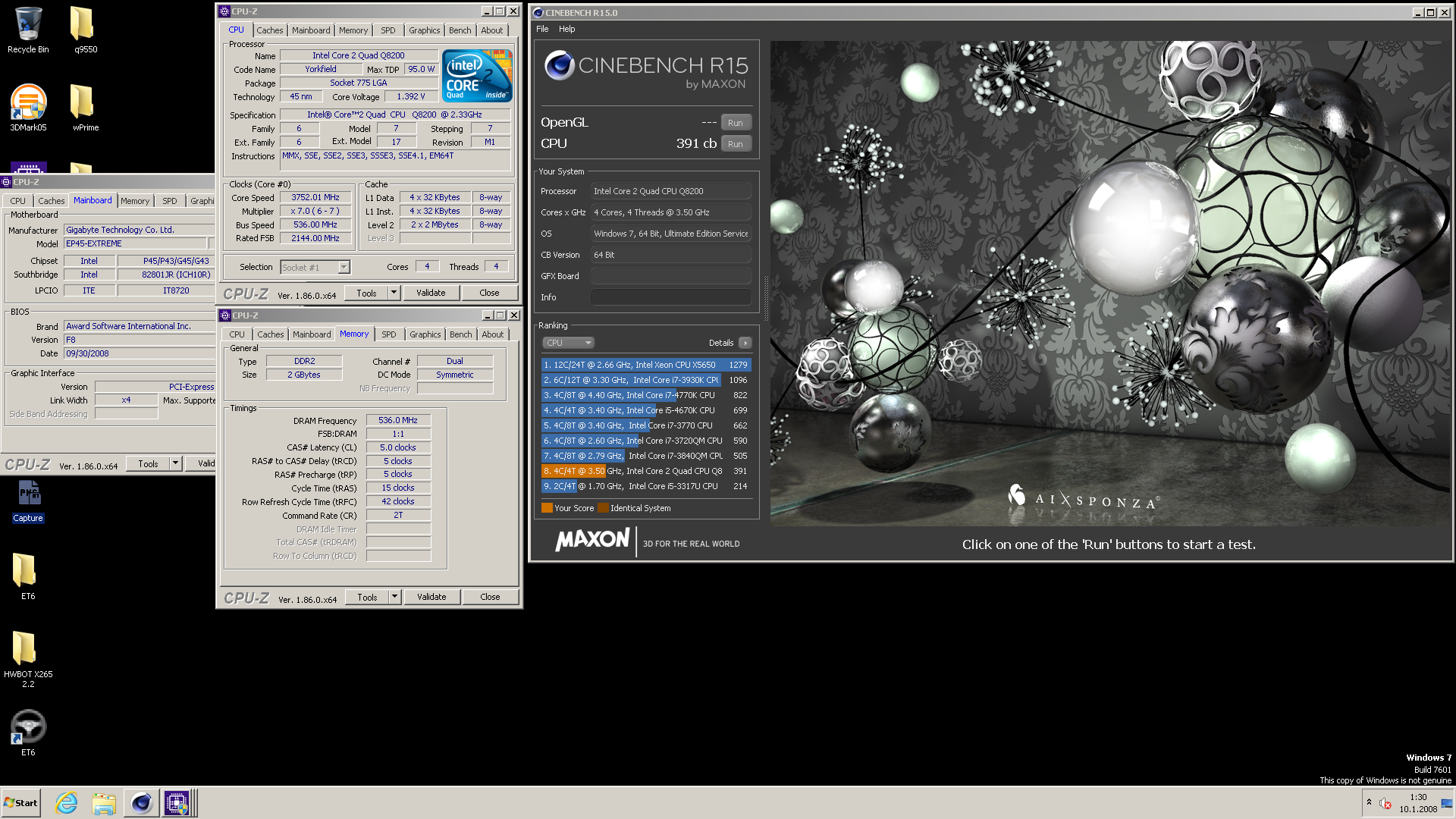The width and height of the screenshot is (1456, 819).
Task: Click the tray icon with the red mark
Action: pos(1385,804)
